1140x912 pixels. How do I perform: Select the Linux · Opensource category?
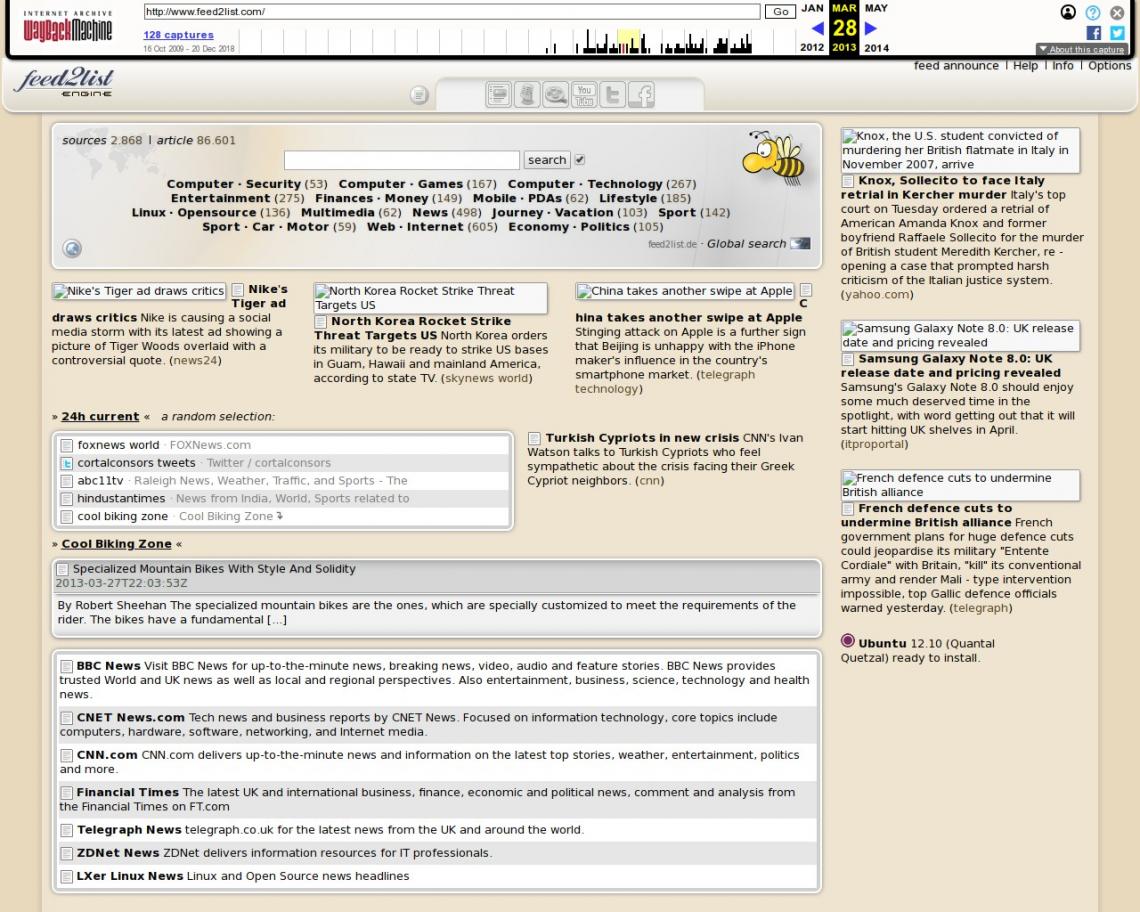194,212
